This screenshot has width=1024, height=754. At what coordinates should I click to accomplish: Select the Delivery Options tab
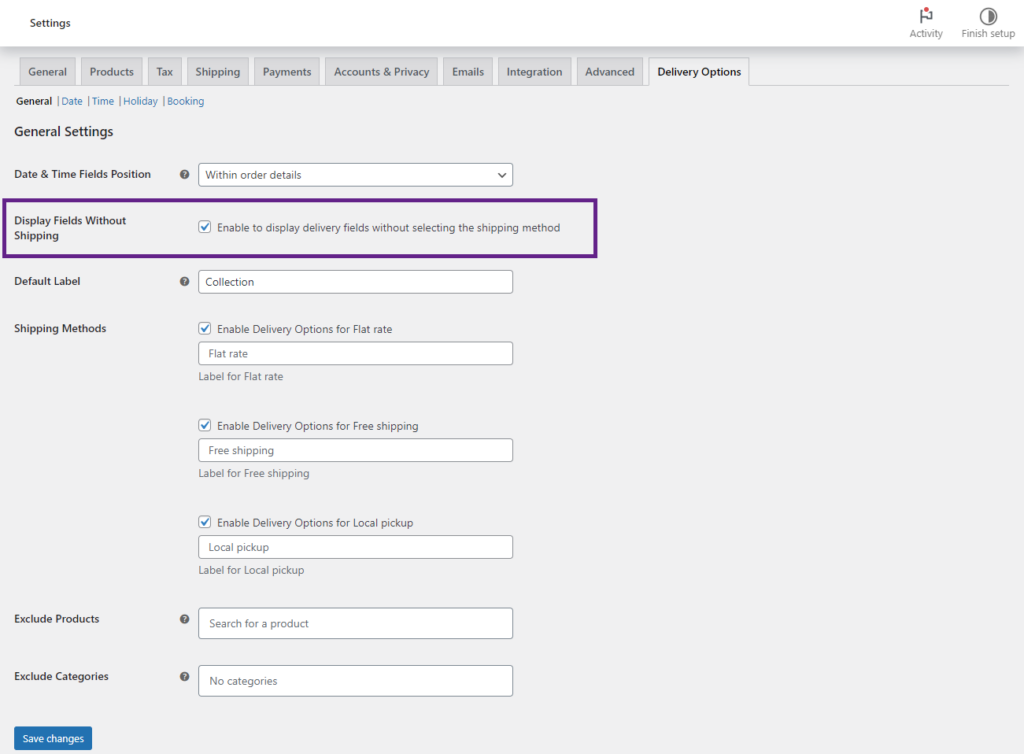click(x=699, y=72)
